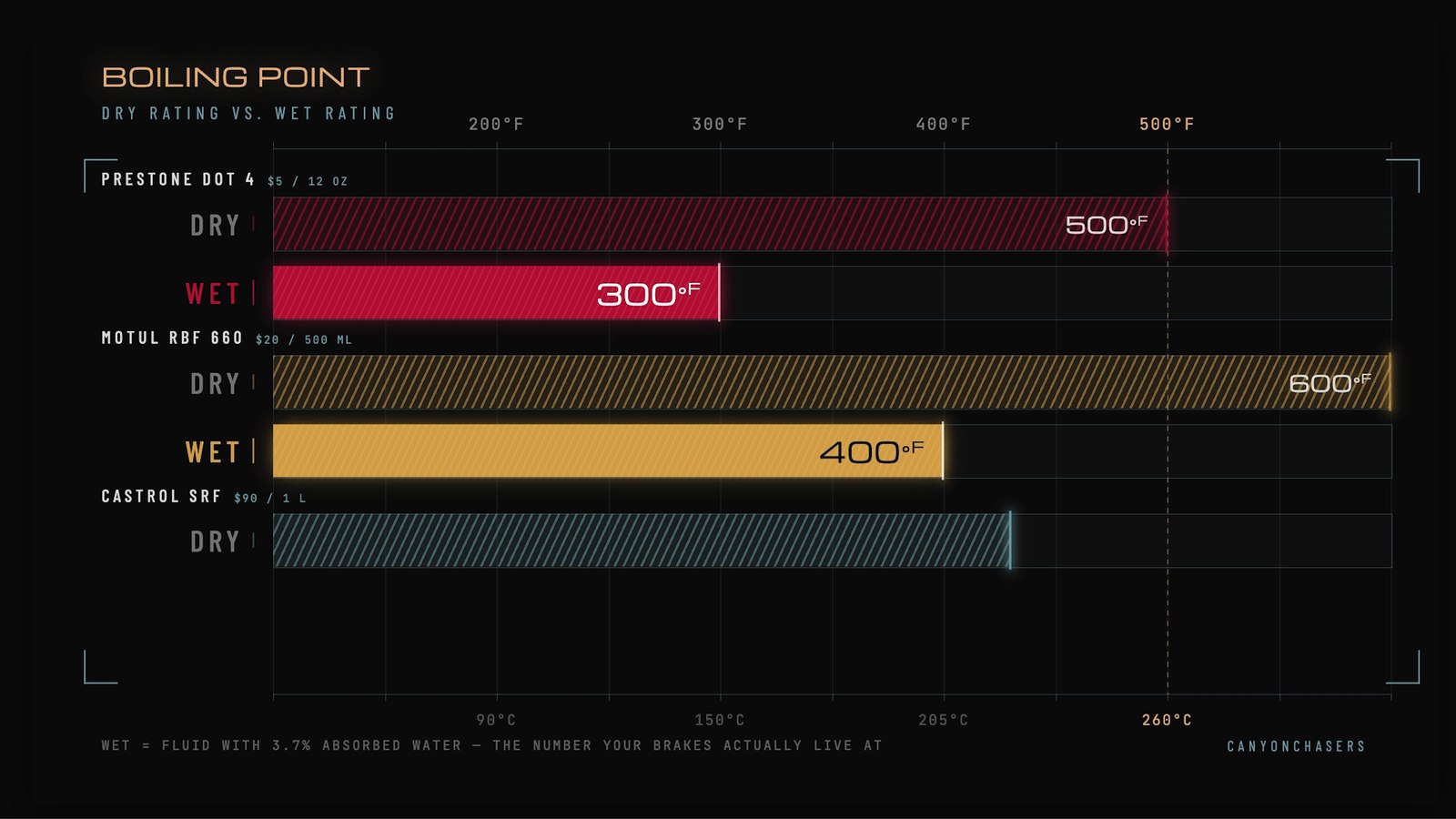Click the 90°C axis label

[496, 720]
